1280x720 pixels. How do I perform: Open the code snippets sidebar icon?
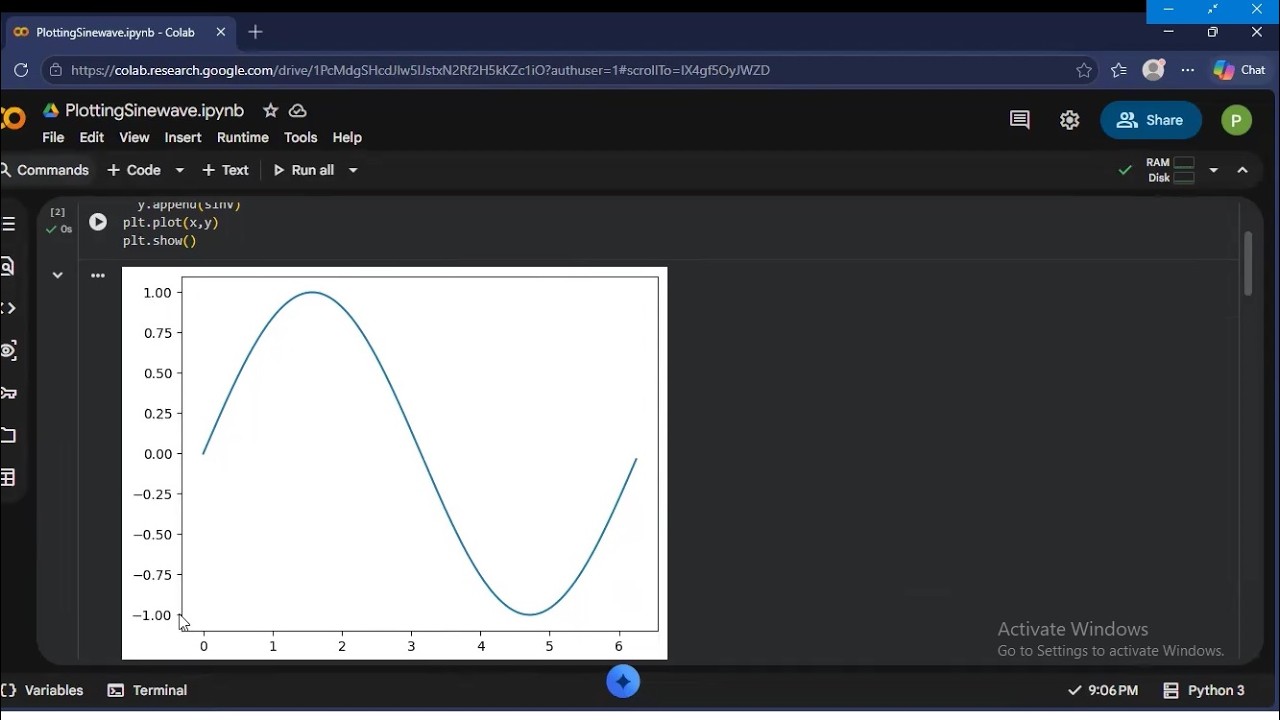point(8,308)
